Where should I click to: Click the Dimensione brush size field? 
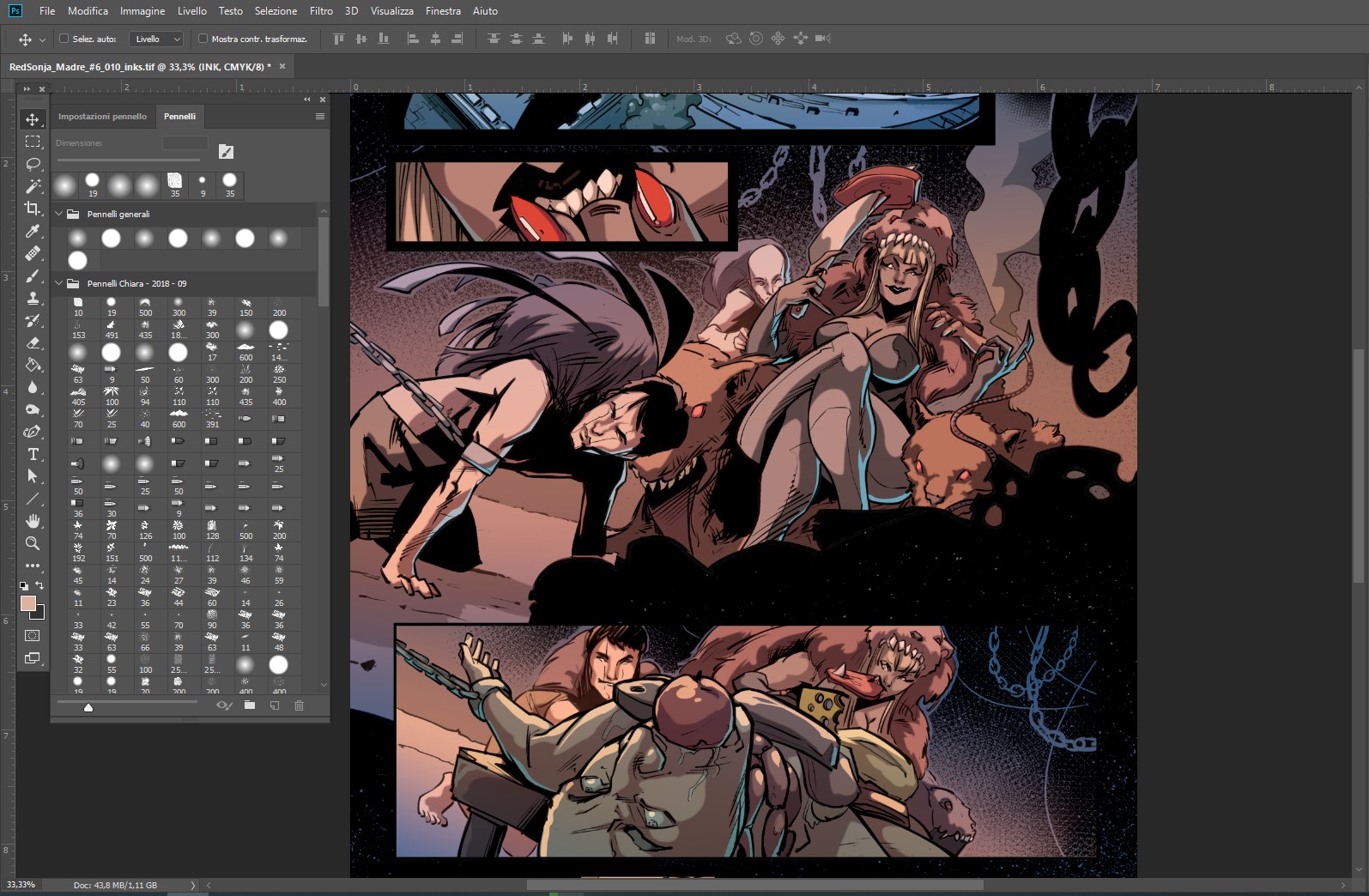[x=185, y=143]
